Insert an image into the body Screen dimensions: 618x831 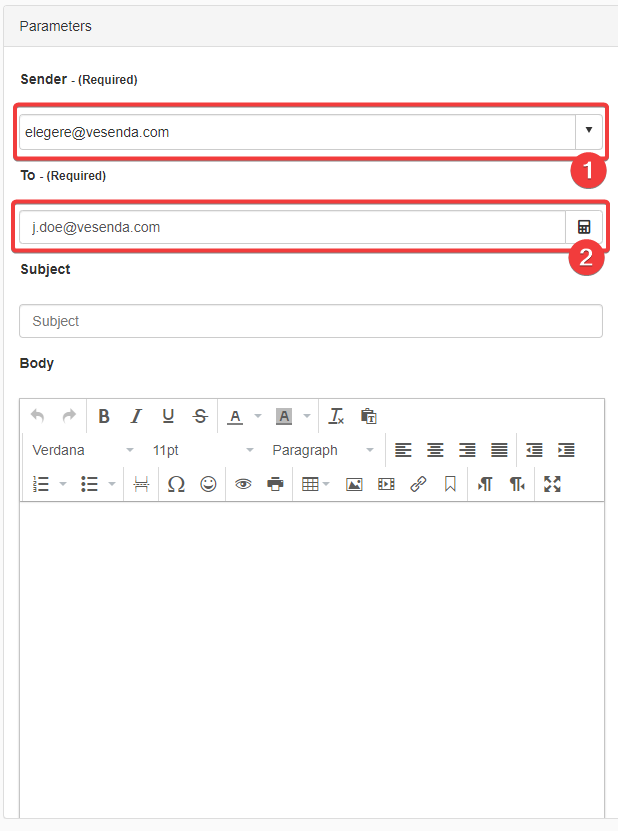click(x=354, y=484)
